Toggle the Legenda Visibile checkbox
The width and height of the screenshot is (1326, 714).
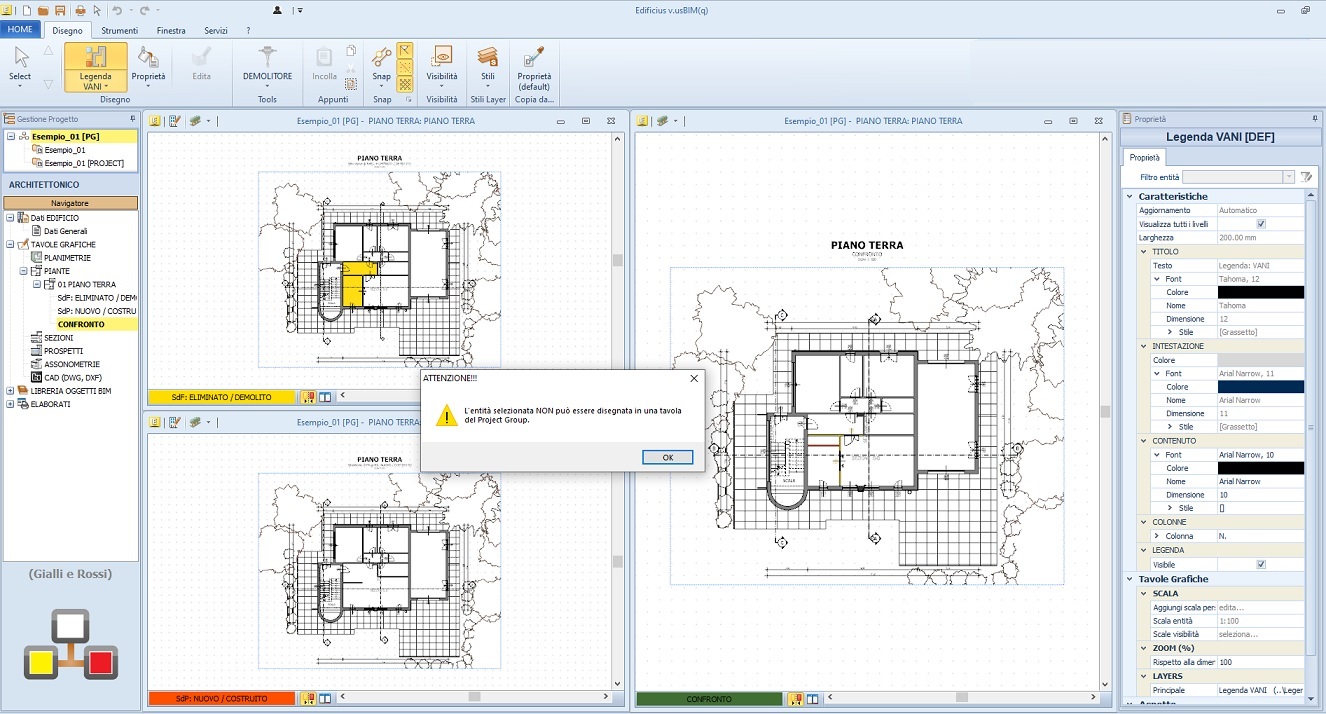pos(1260,565)
